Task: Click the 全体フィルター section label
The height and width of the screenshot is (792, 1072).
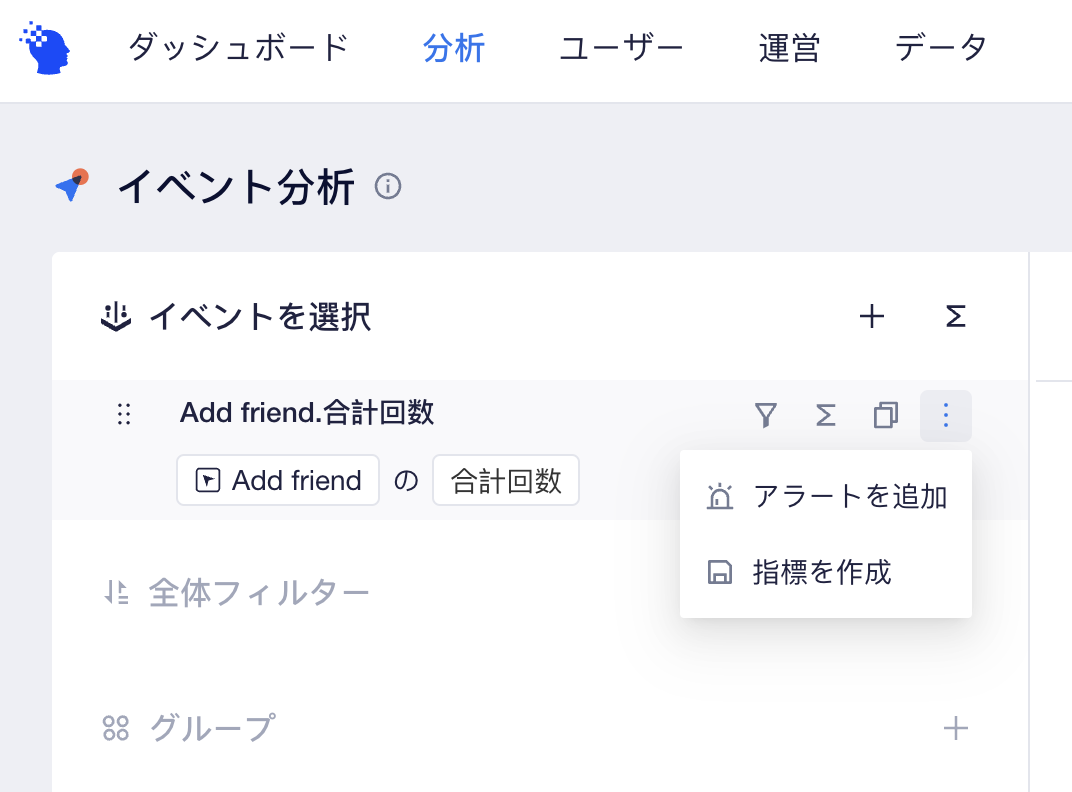Action: [259, 593]
